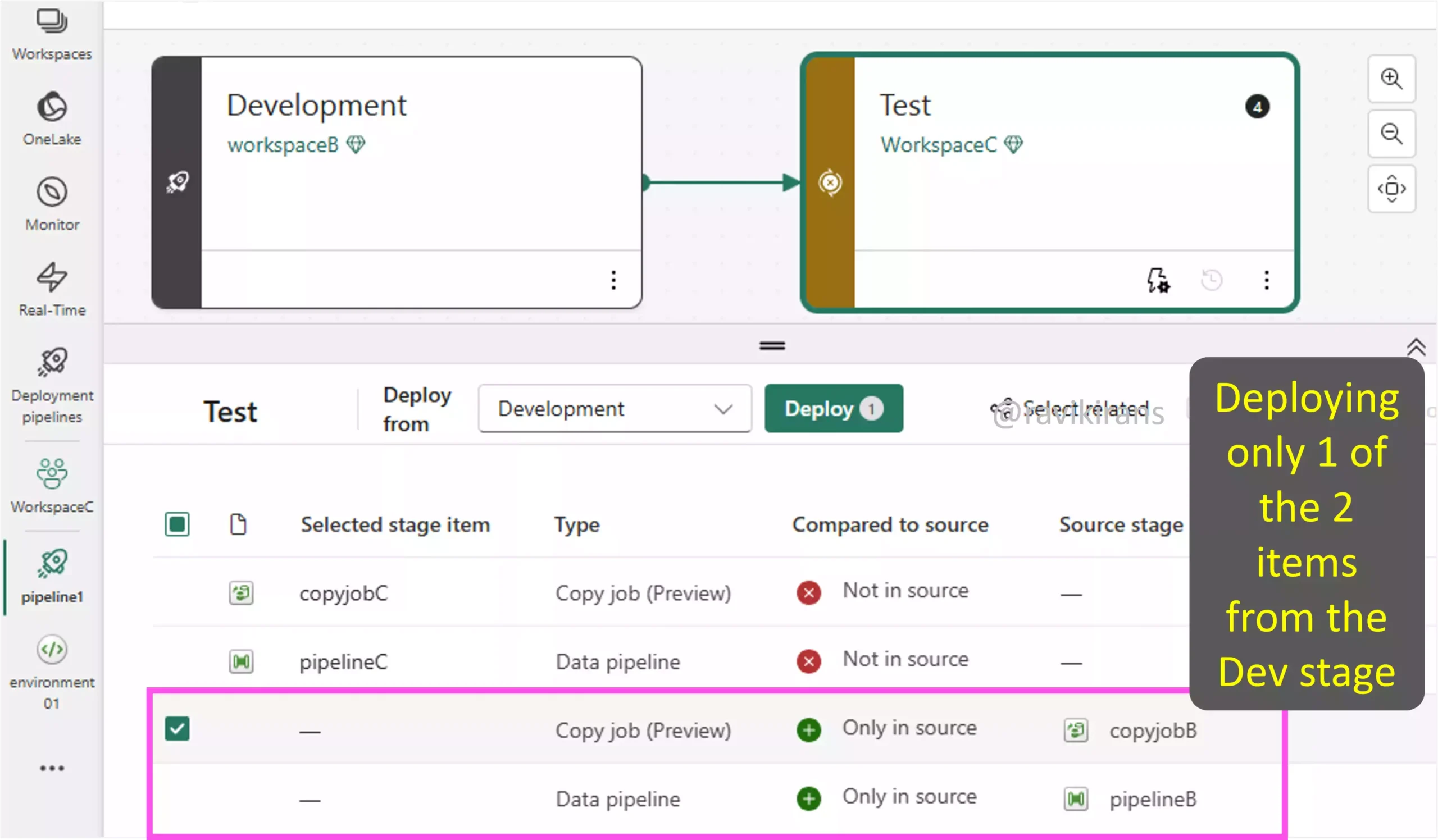
Task: Sort by Compared to source column
Action: tap(890, 524)
